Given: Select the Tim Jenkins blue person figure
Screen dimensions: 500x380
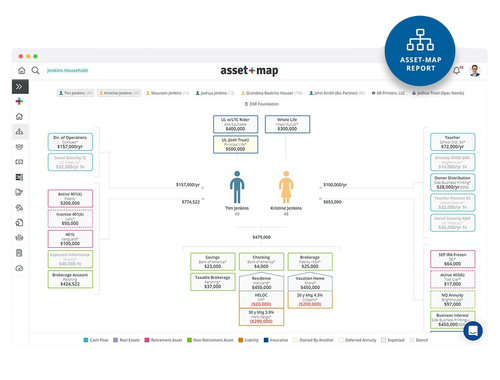Looking at the screenshot, I should click(237, 187).
